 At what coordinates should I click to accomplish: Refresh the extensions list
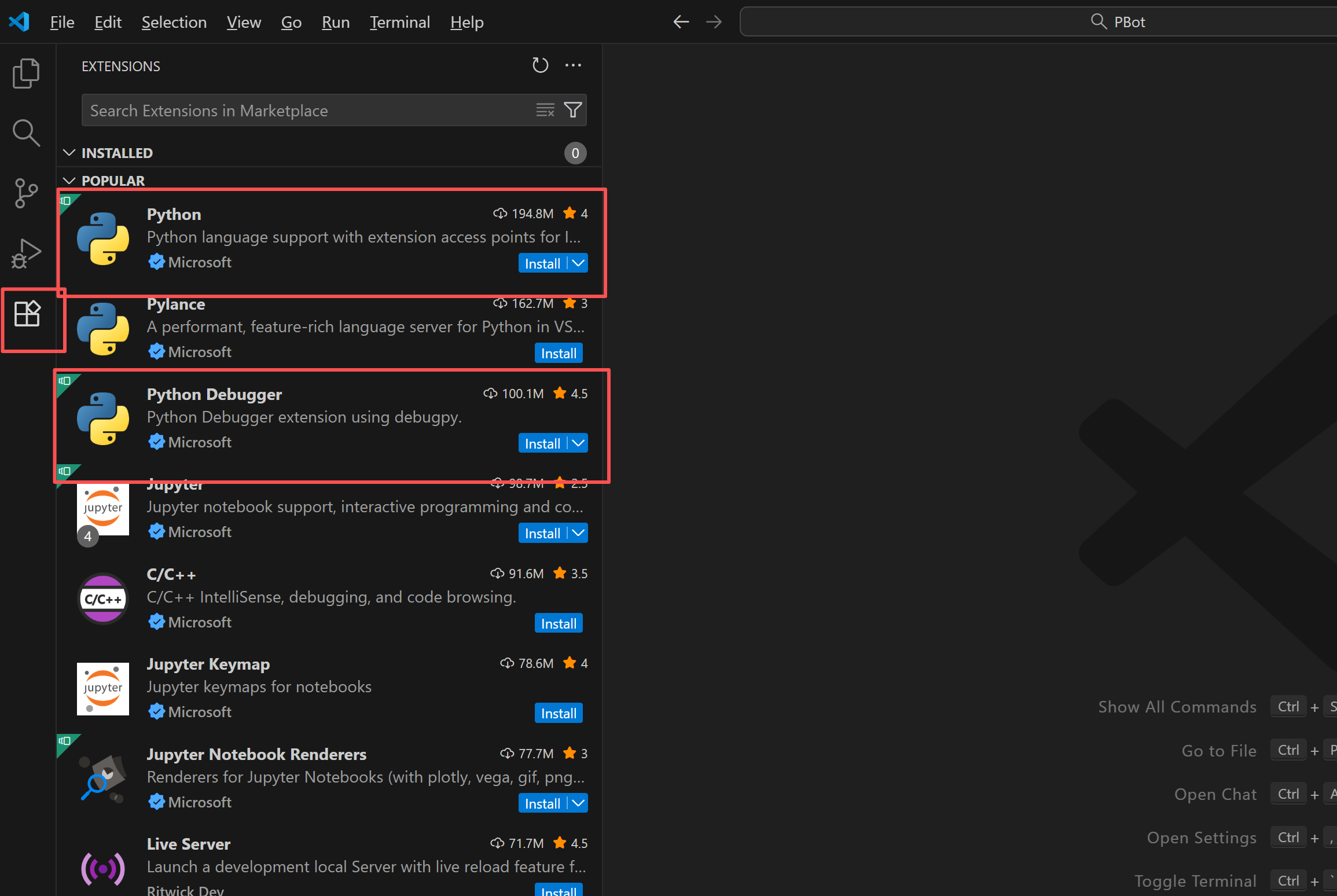click(539, 65)
